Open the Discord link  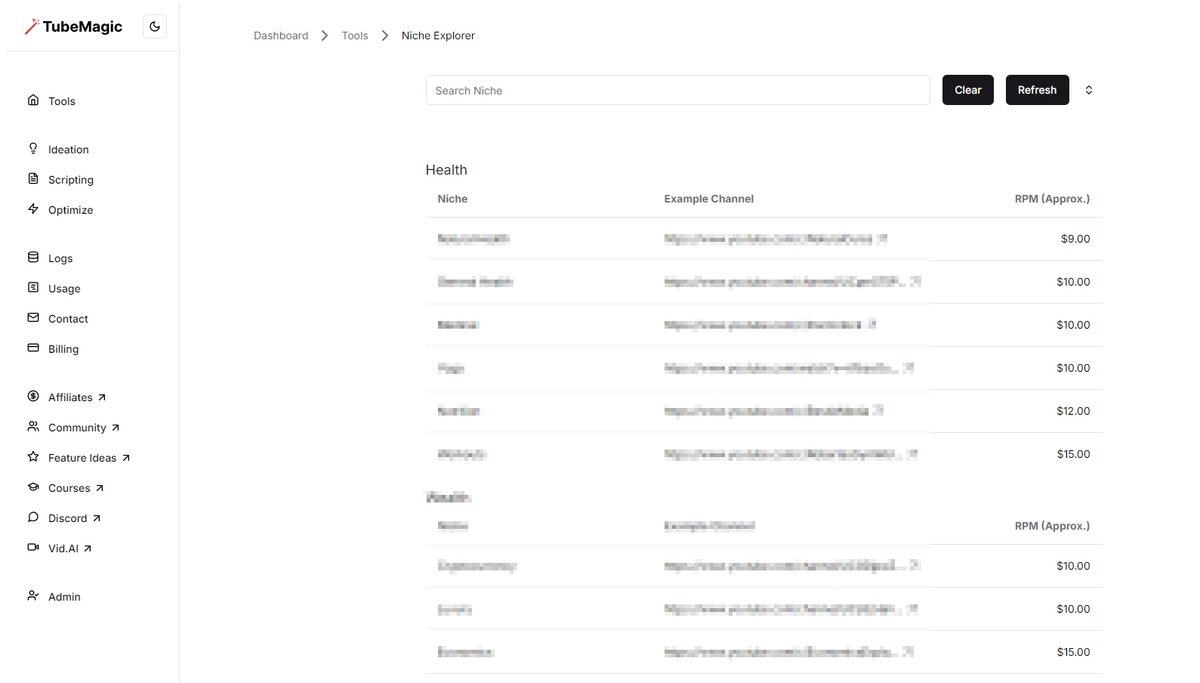(x=75, y=518)
